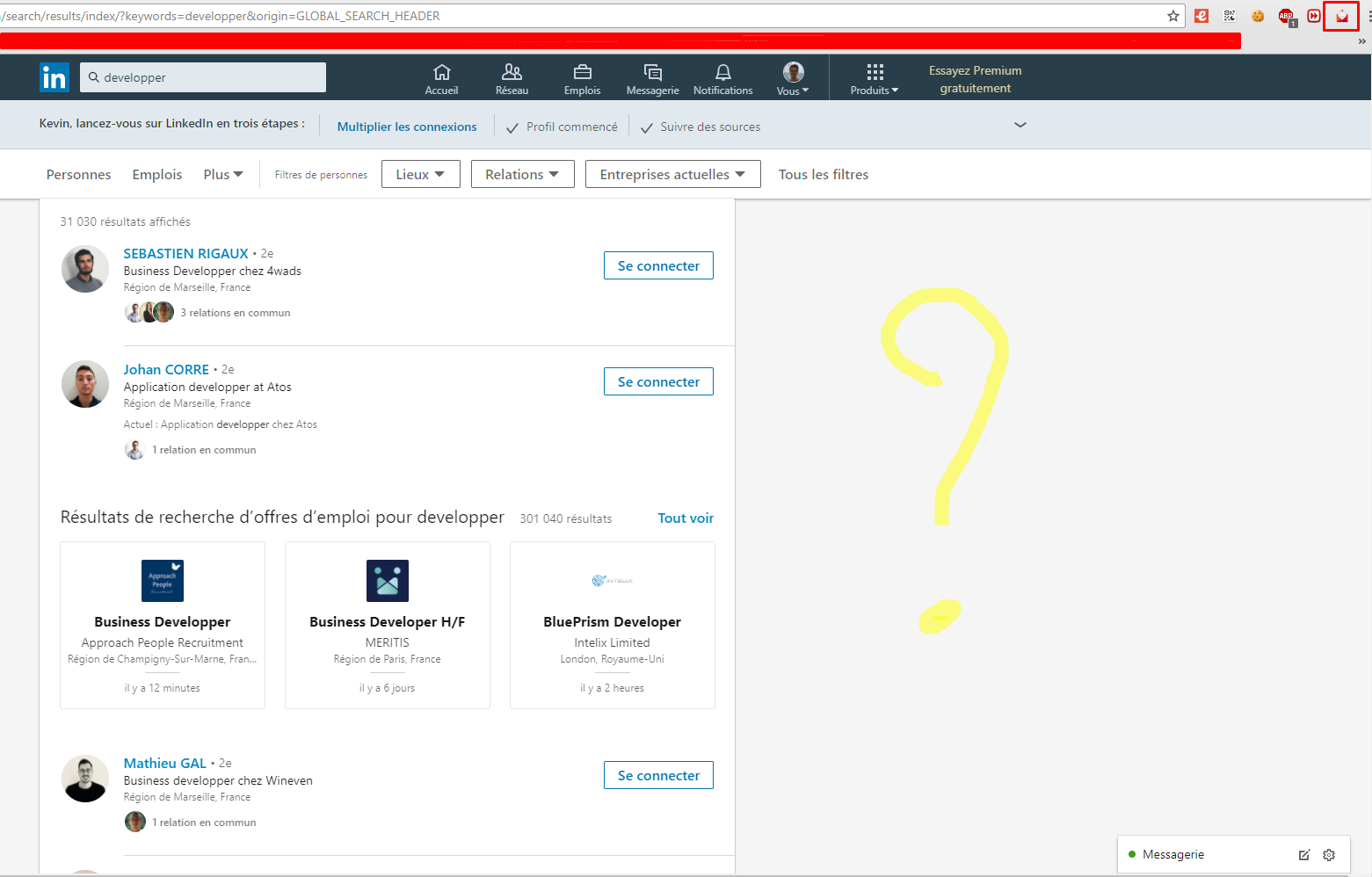Click the Suivre des sources checkmark step
1372x877 pixels.
point(701,126)
